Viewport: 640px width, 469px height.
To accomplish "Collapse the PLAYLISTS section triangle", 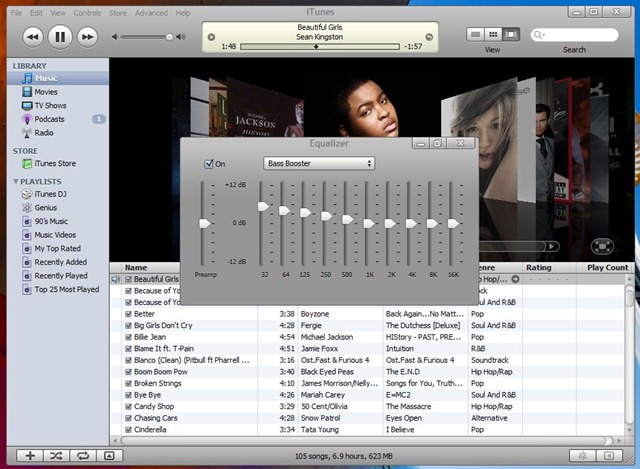I will pyautogui.click(x=16, y=181).
